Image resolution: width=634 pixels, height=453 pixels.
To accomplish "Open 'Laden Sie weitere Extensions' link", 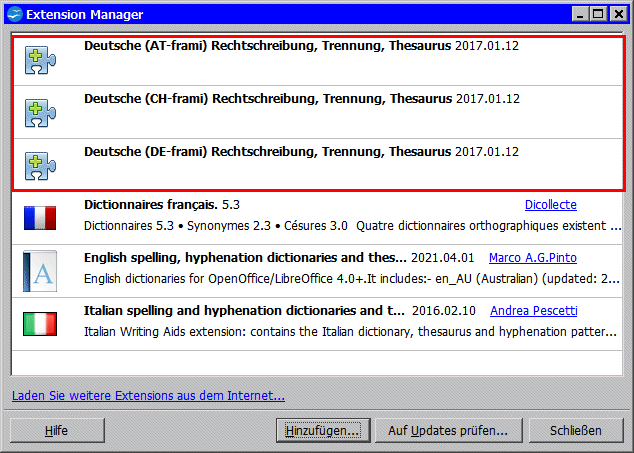I will click(148, 396).
